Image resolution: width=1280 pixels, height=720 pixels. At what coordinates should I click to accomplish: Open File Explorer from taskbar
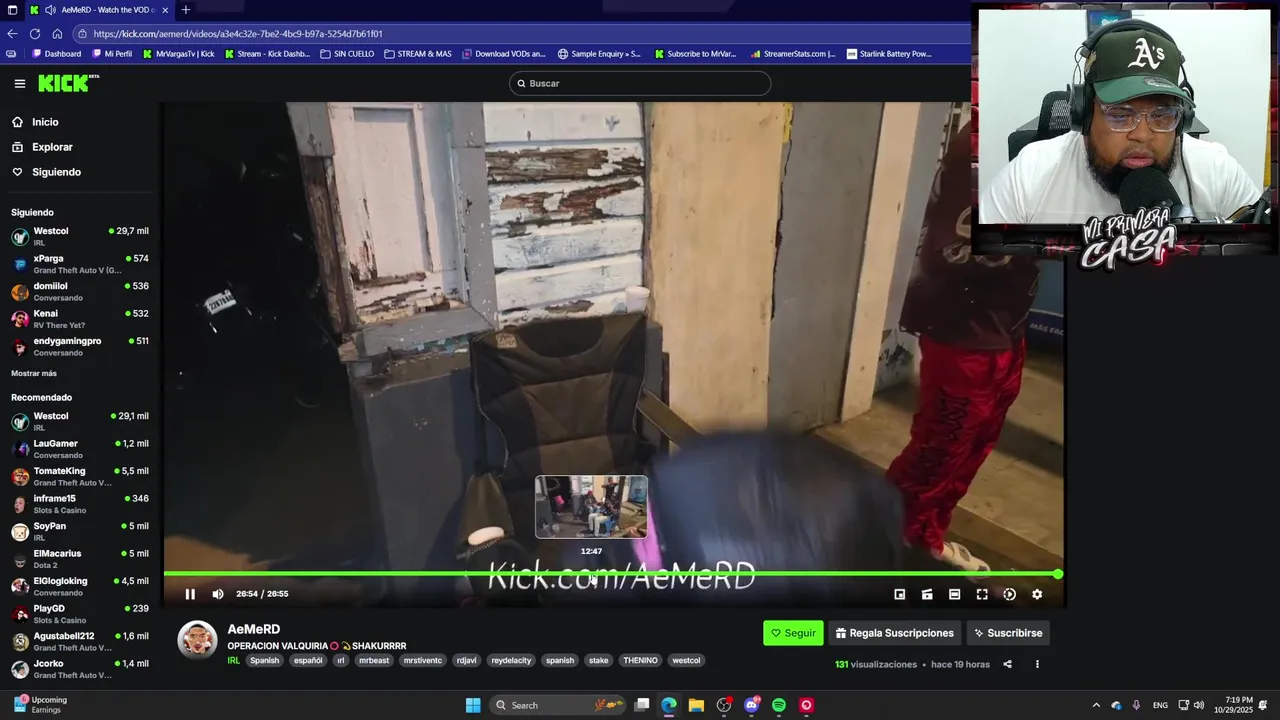696,705
